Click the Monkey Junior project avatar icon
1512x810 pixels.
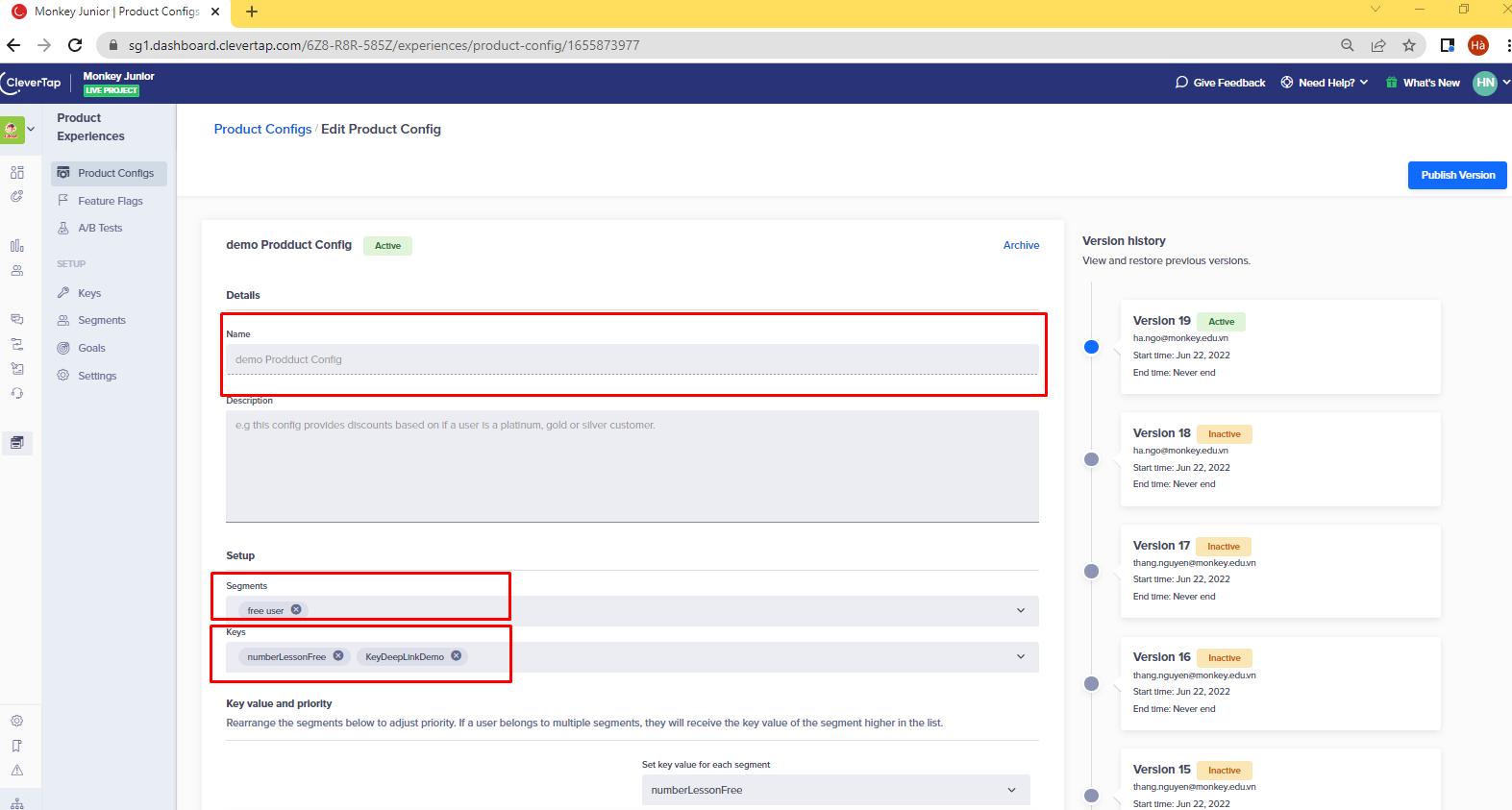(12, 129)
